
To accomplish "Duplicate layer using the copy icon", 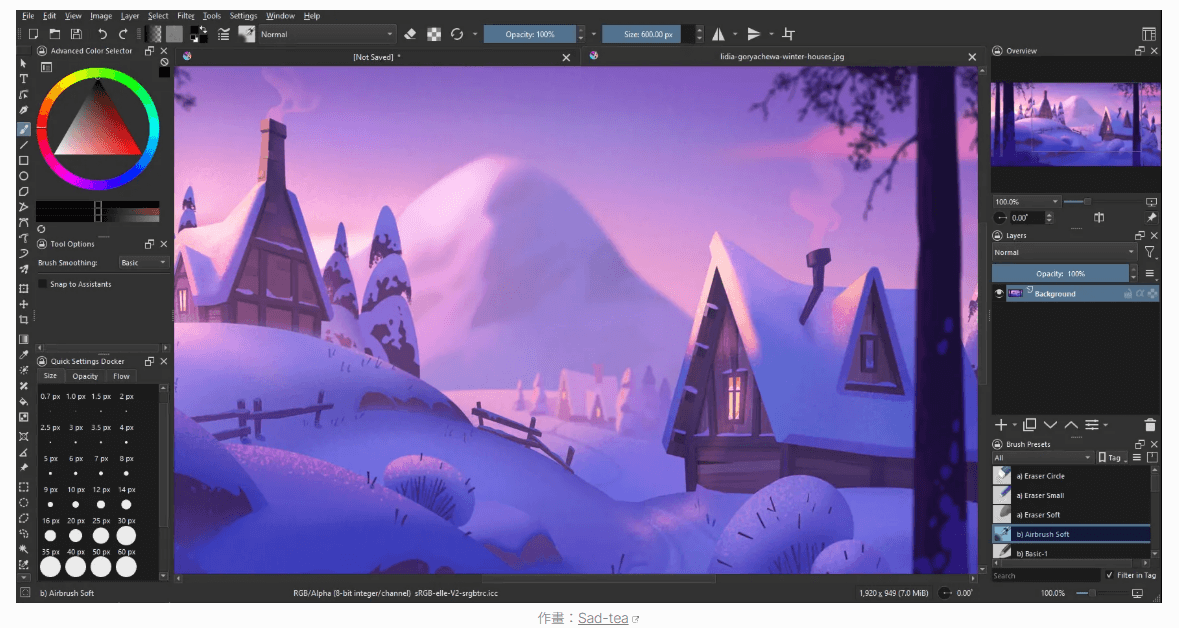I will pyautogui.click(x=1030, y=425).
